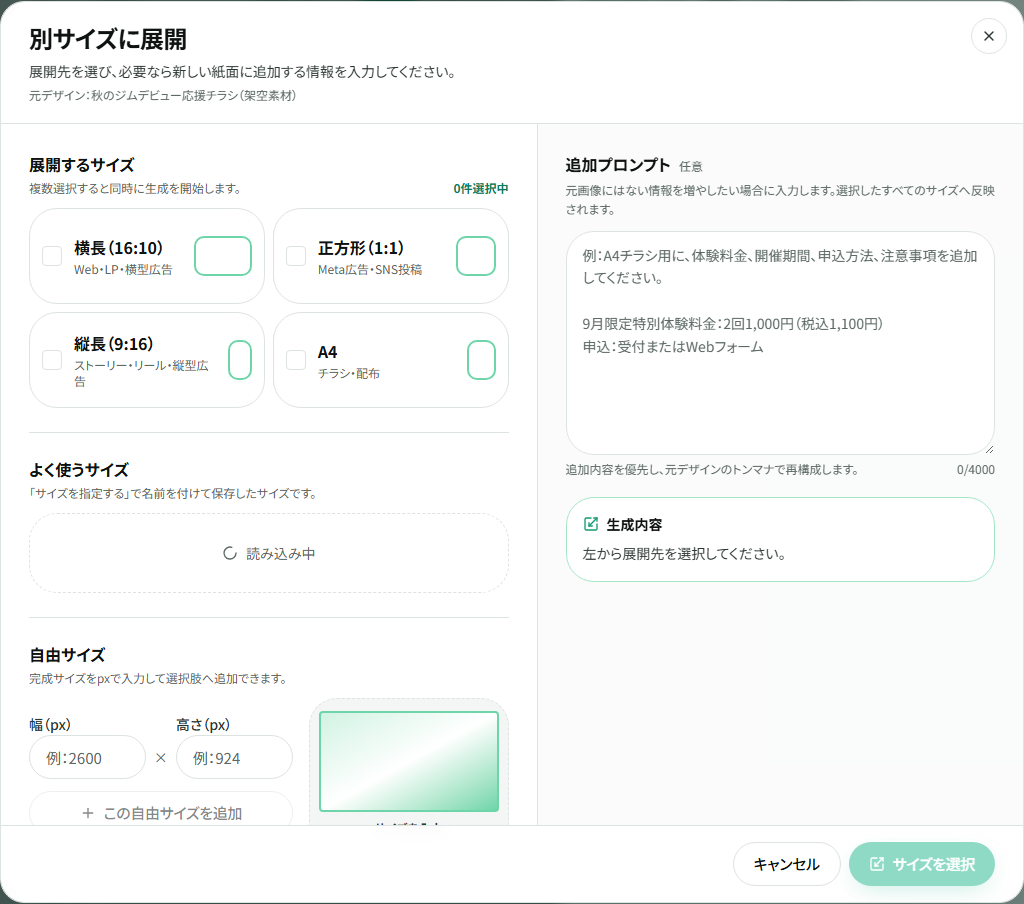Click the 16:10 landscape shape preview icon
The height and width of the screenshot is (904, 1024).
[x=223, y=256]
